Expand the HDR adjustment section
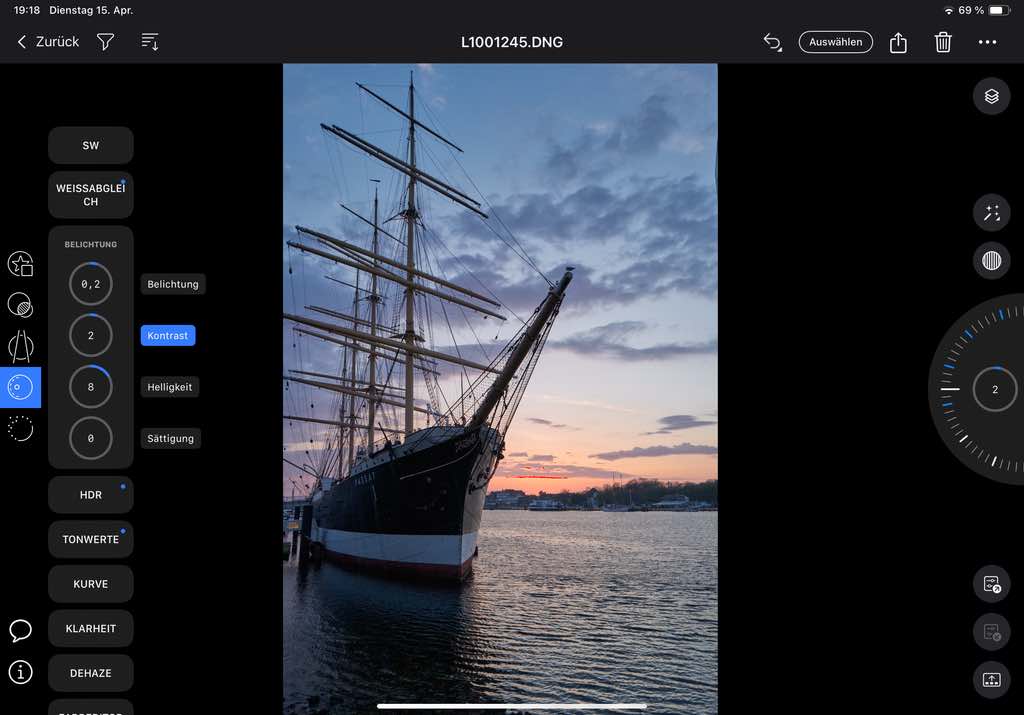Viewport: 1024px width, 715px height. pyautogui.click(x=91, y=495)
